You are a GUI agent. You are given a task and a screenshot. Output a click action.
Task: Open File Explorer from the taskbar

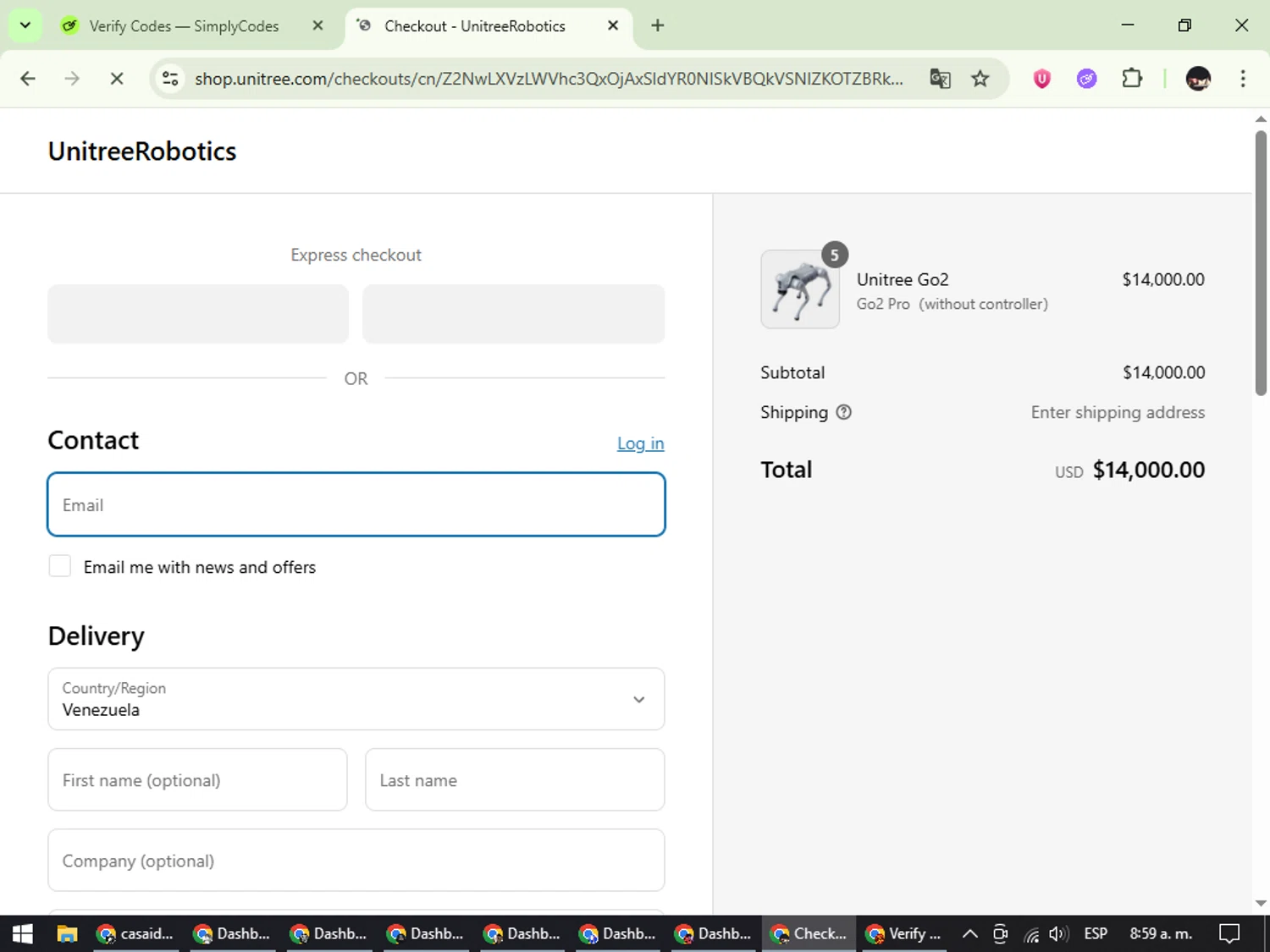[67, 933]
